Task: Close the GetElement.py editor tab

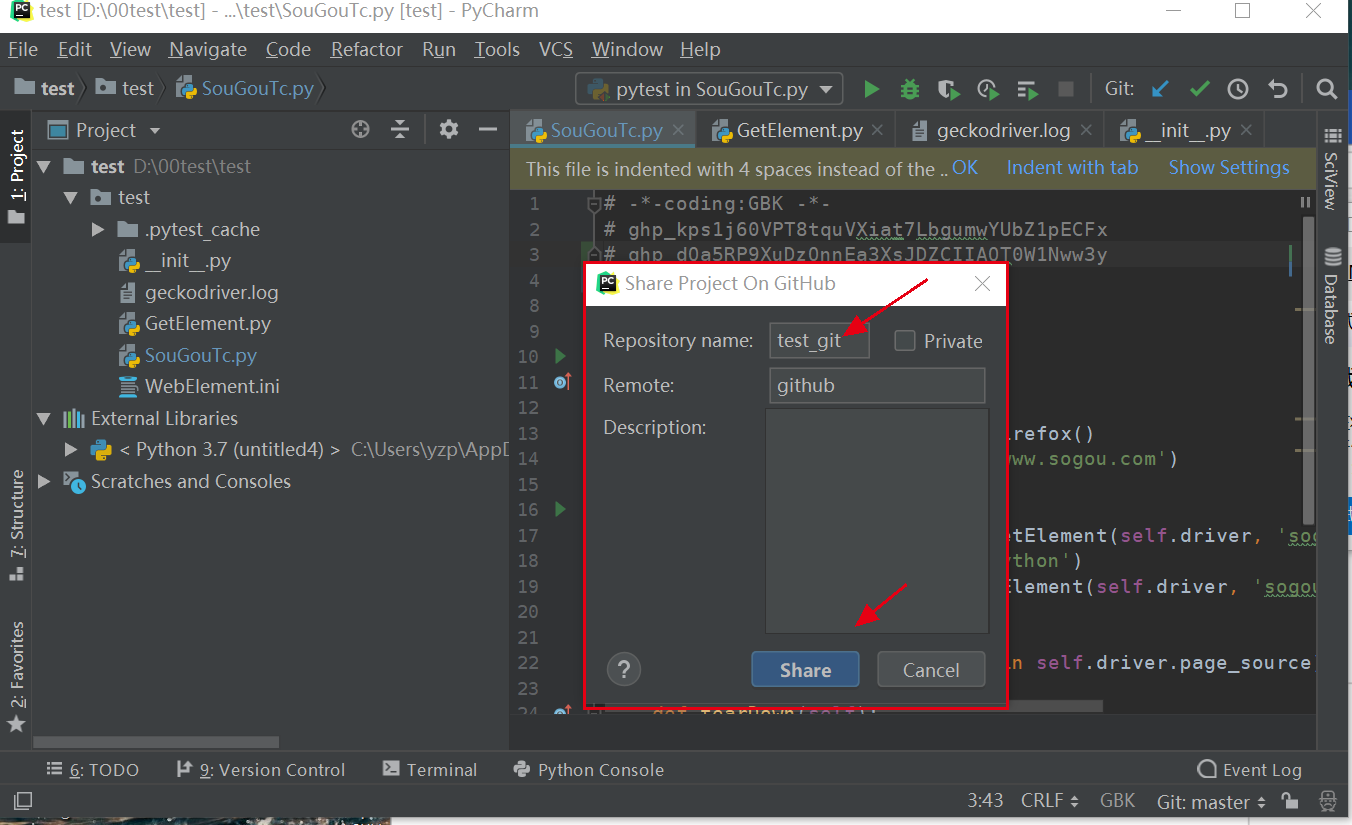Action: pos(878,130)
